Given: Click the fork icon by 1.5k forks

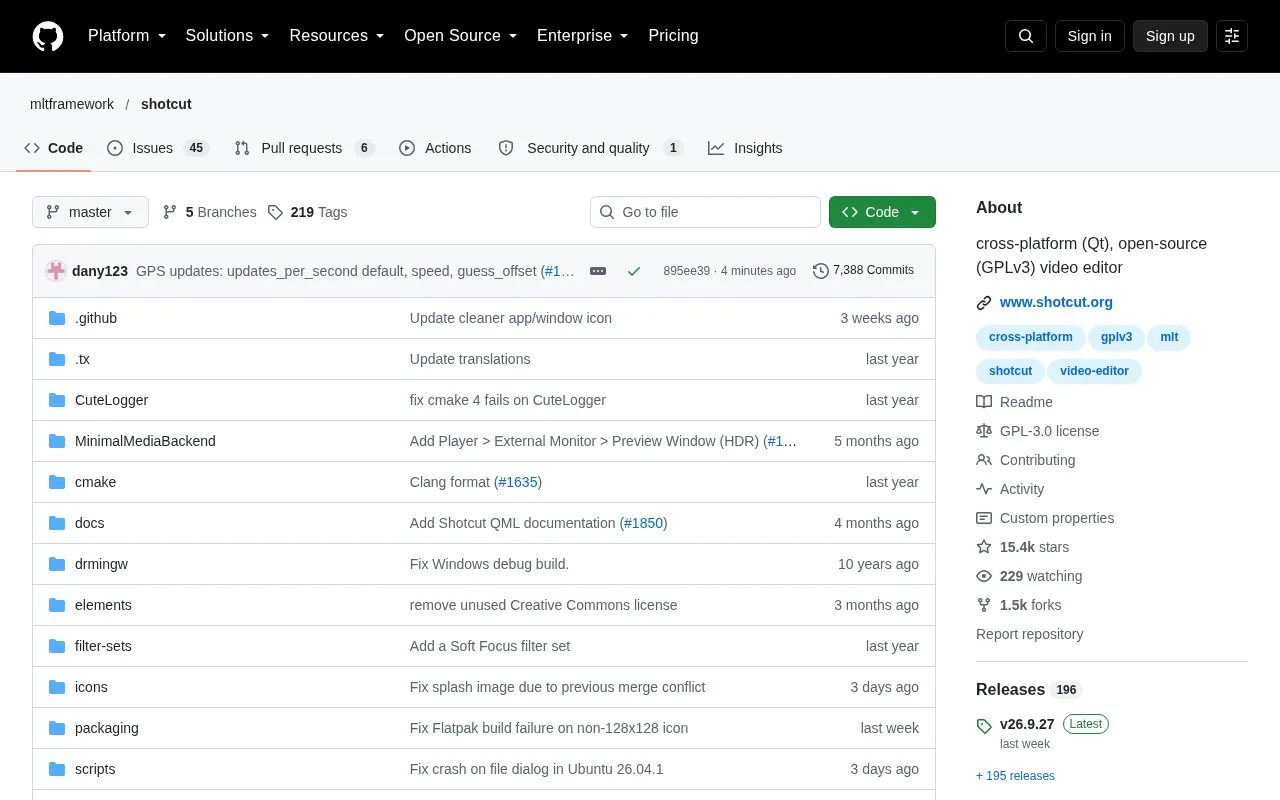Looking at the screenshot, I should 984,605.
